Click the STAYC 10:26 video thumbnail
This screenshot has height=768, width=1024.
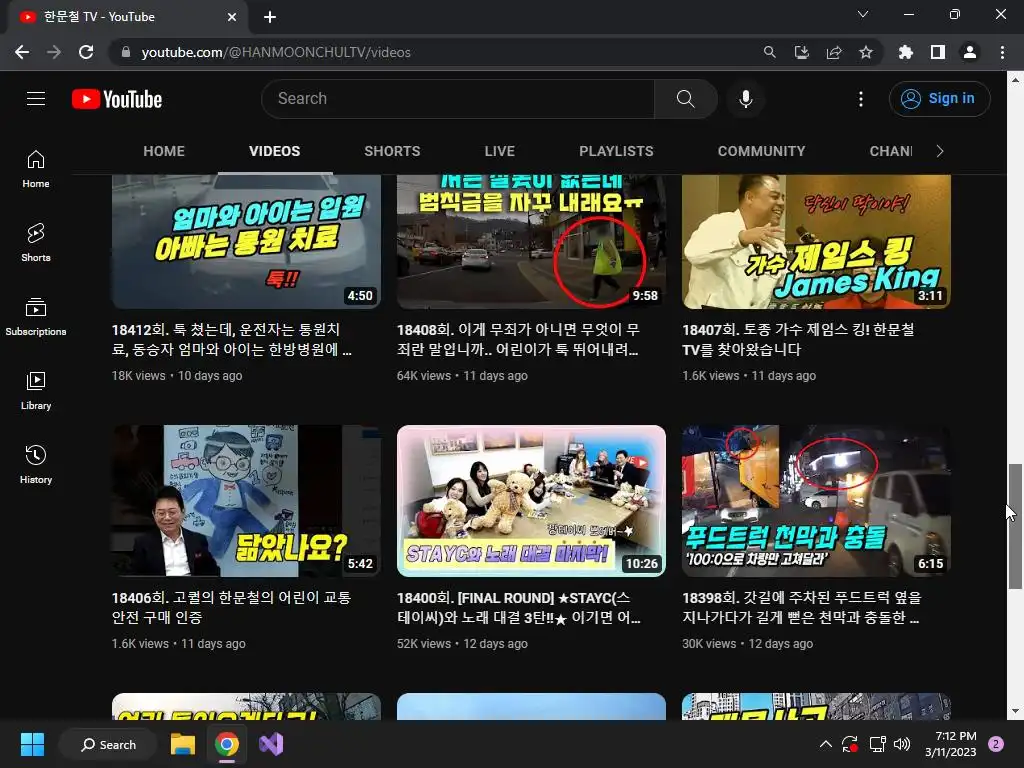(532, 501)
